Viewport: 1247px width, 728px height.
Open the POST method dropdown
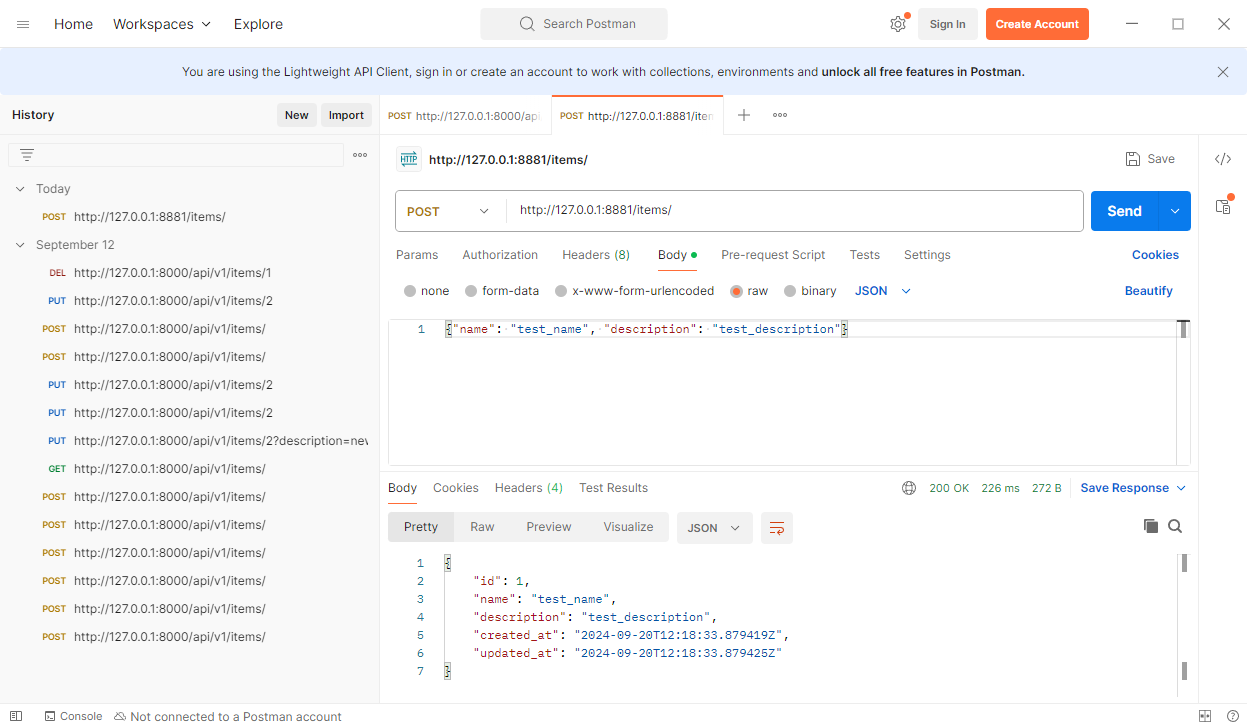coord(450,211)
